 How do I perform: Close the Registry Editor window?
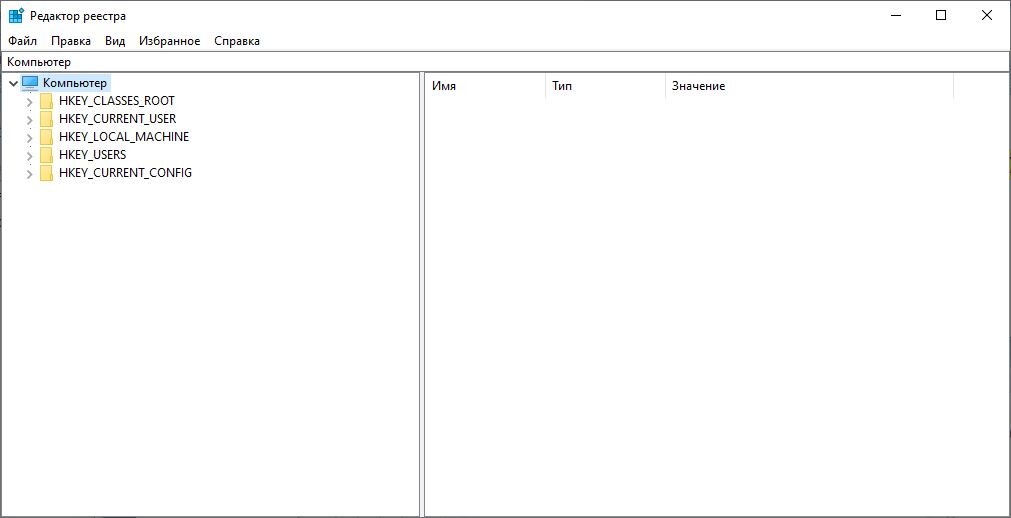986,15
